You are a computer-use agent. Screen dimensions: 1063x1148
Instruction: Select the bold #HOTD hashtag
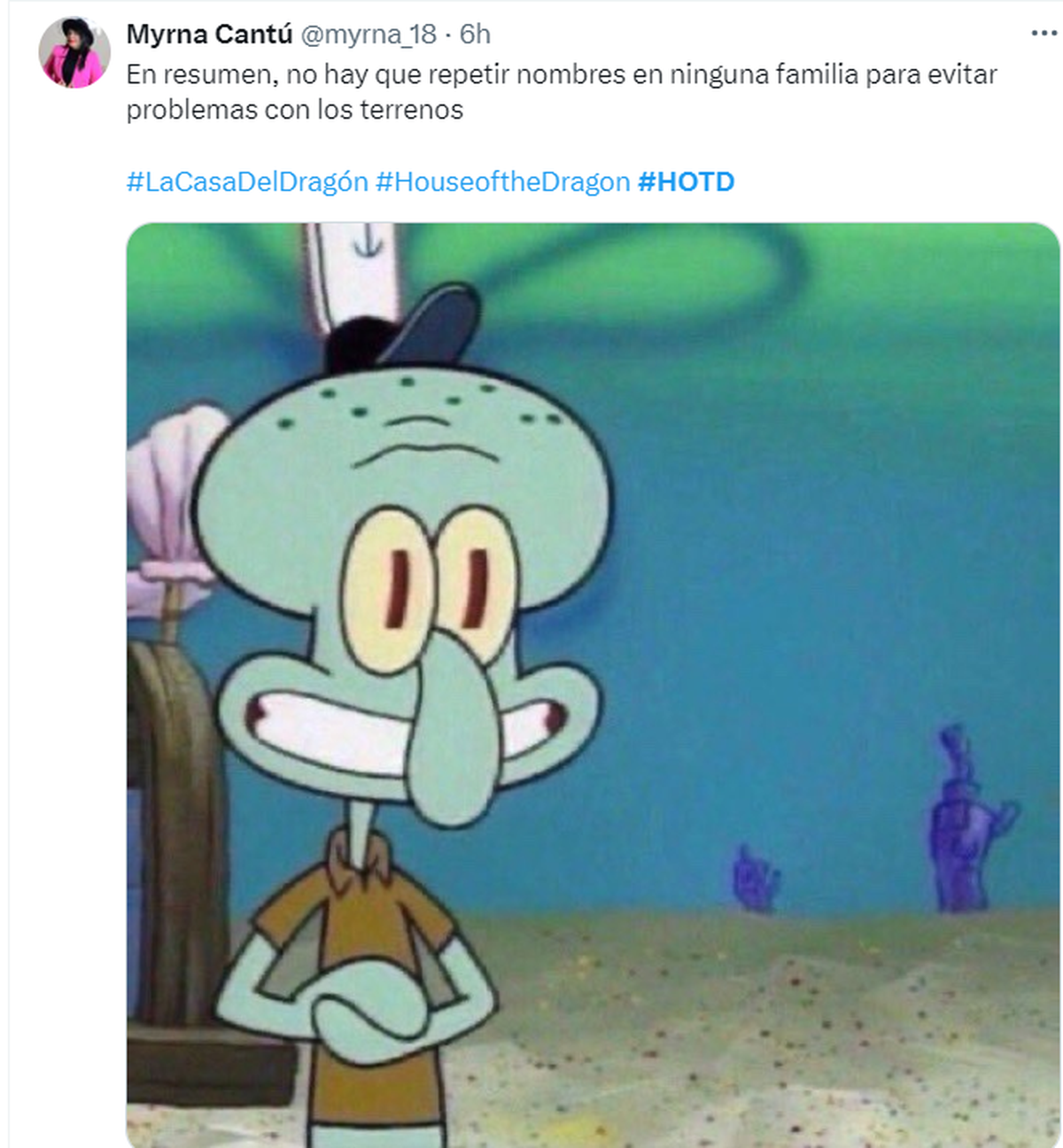pyautogui.click(x=686, y=182)
